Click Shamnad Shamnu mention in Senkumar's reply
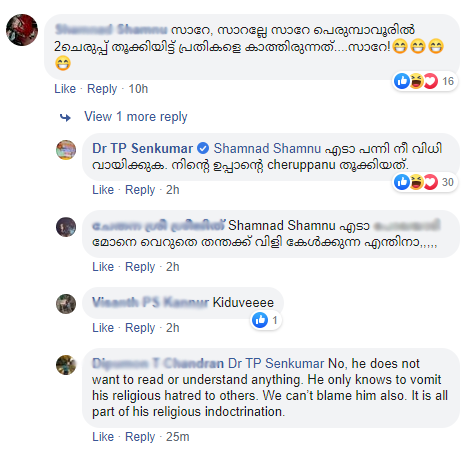 coord(267,148)
